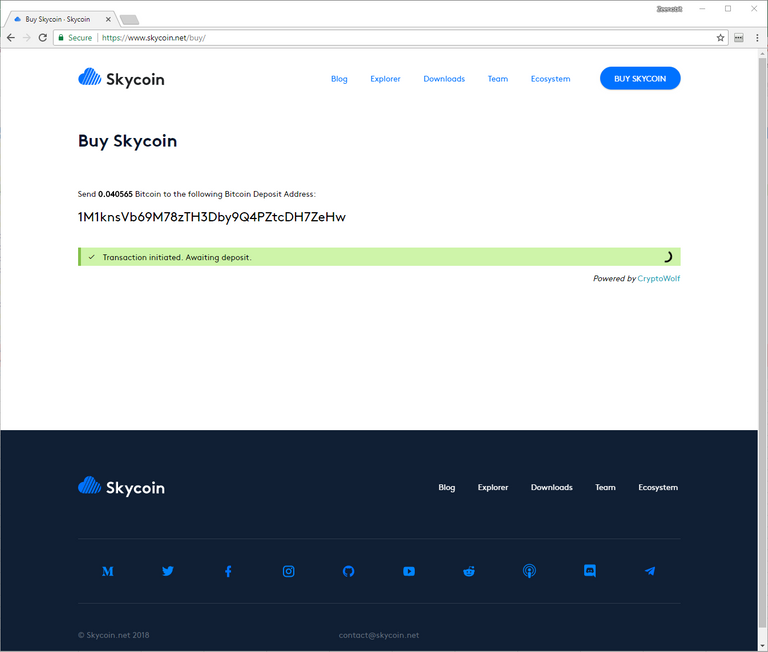Screen dimensions: 768x652
Task: Open the Team link in the footer
Action: (605, 487)
